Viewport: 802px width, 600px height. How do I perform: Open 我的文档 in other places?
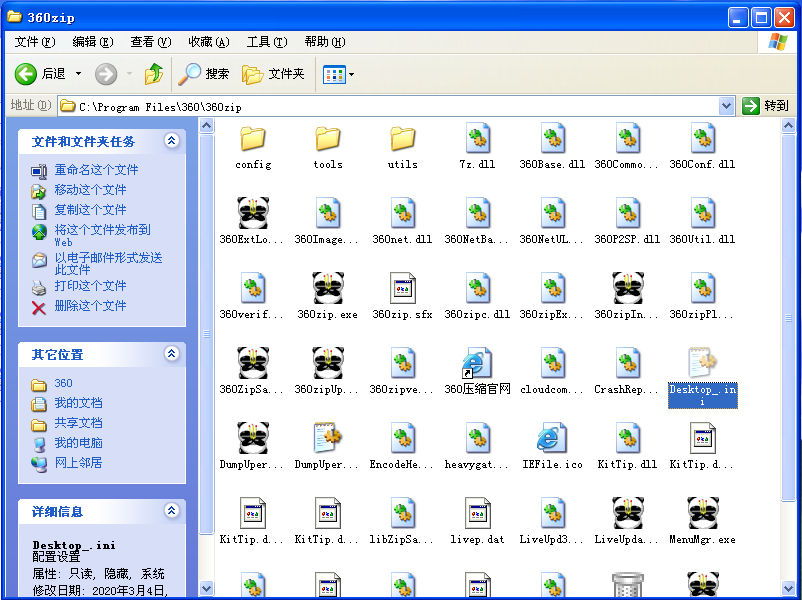[78, 403]
